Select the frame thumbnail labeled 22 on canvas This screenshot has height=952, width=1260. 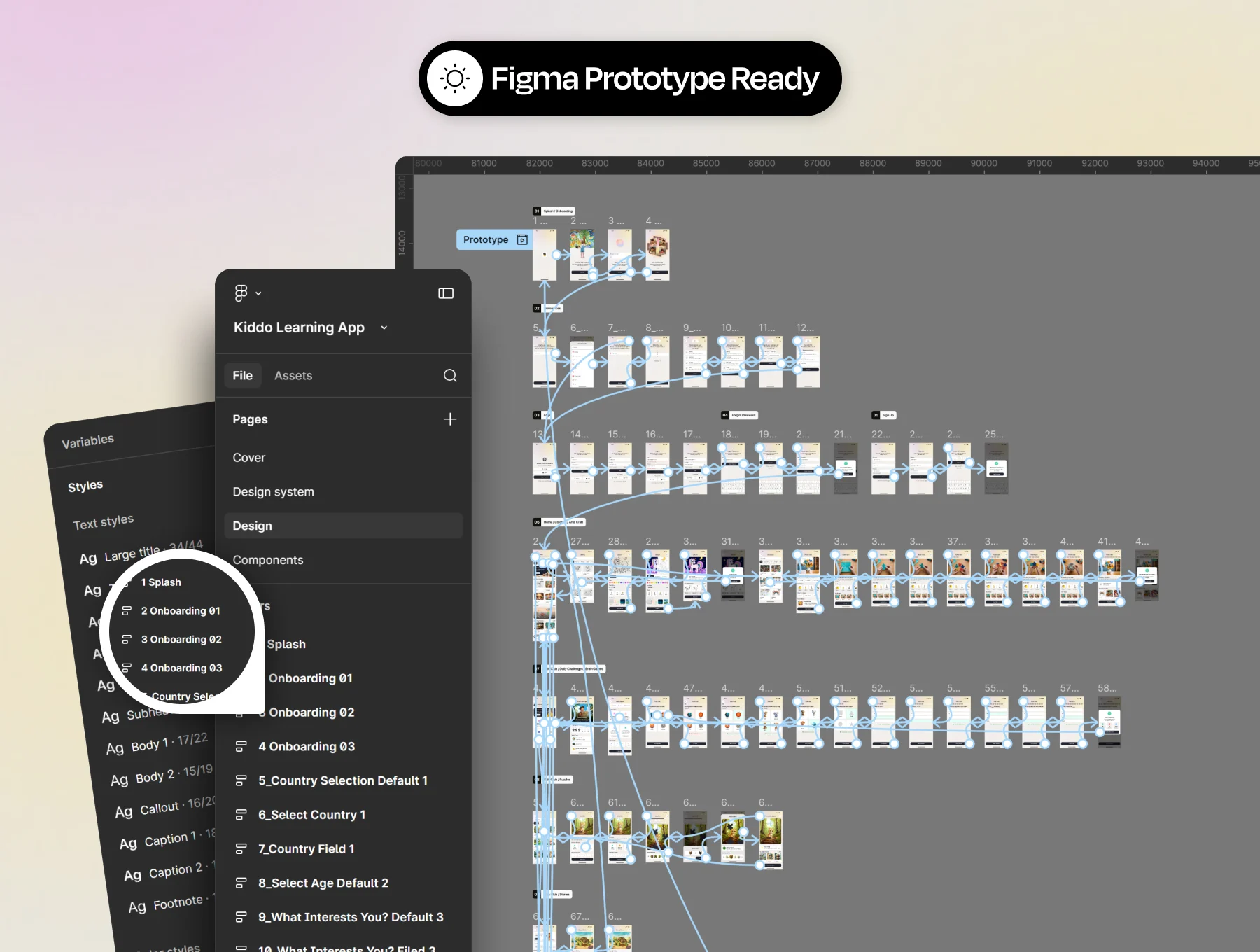click(x=883, y=469)
